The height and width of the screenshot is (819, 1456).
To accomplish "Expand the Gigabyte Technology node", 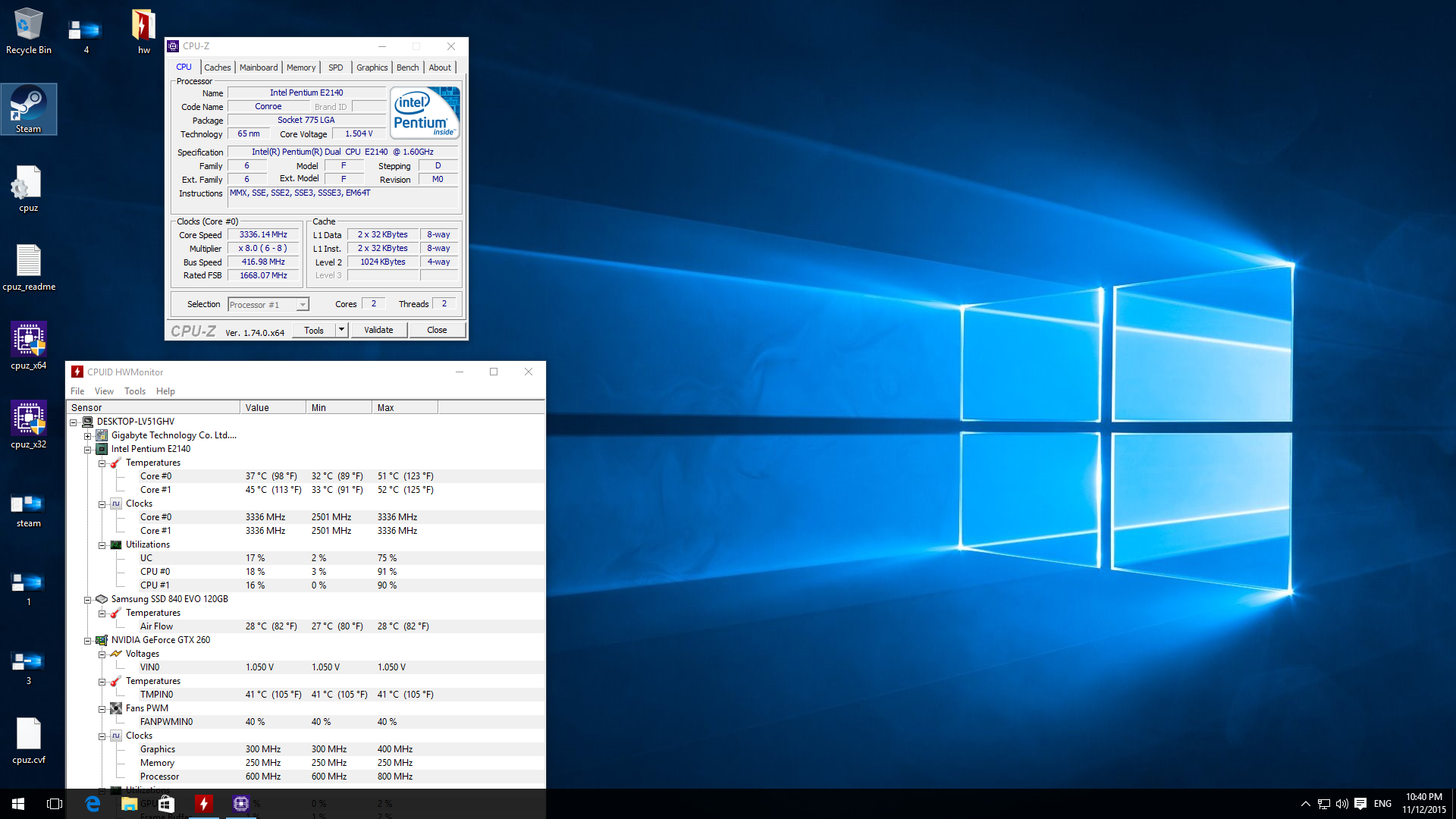I will [88, 436].
